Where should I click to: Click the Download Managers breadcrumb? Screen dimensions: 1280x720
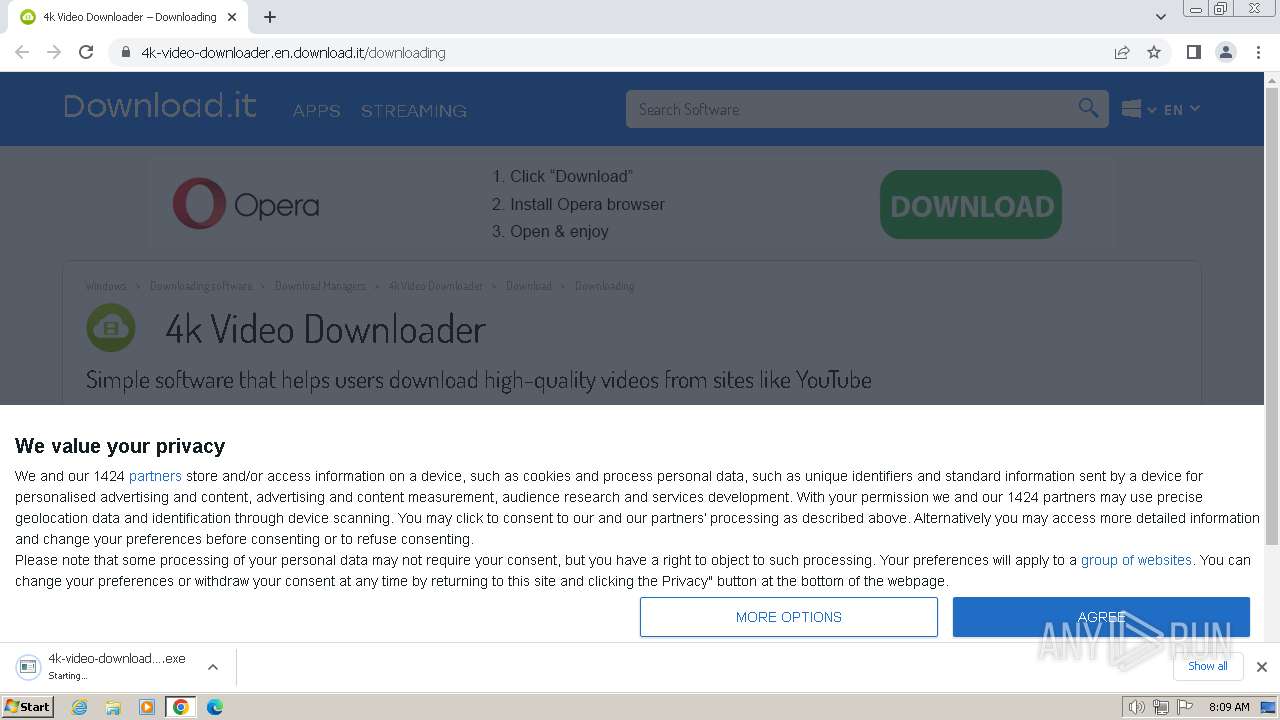pos(320,286)
